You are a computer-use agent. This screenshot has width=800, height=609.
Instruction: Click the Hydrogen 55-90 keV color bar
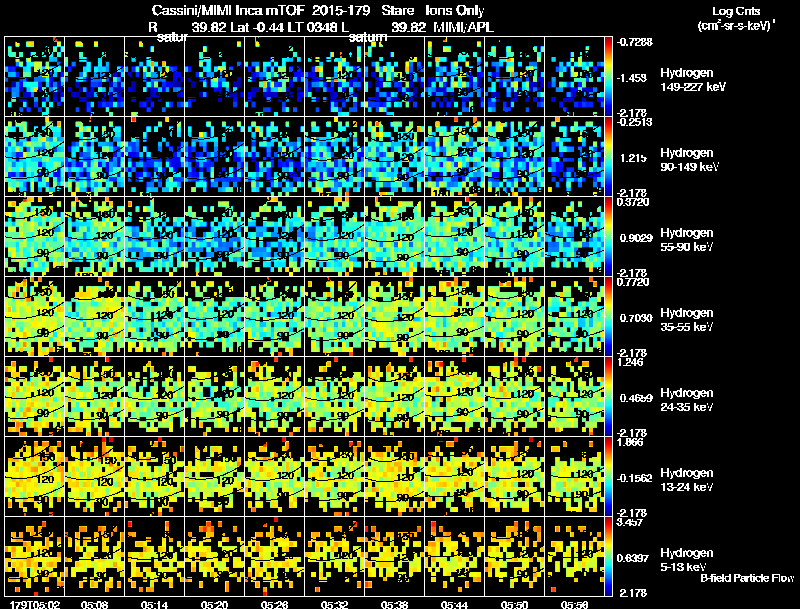608,237
